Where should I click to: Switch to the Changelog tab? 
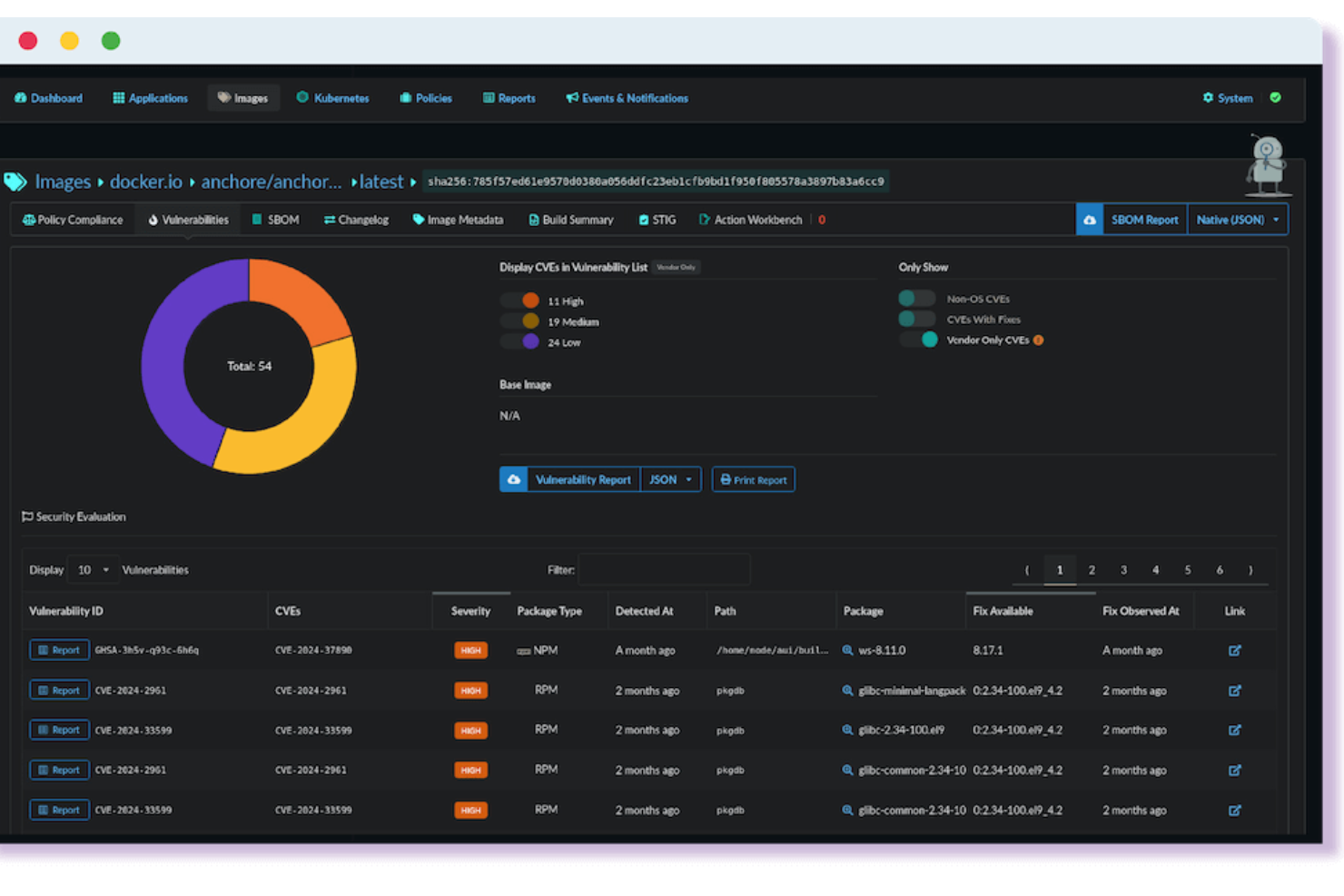[356, 220]
